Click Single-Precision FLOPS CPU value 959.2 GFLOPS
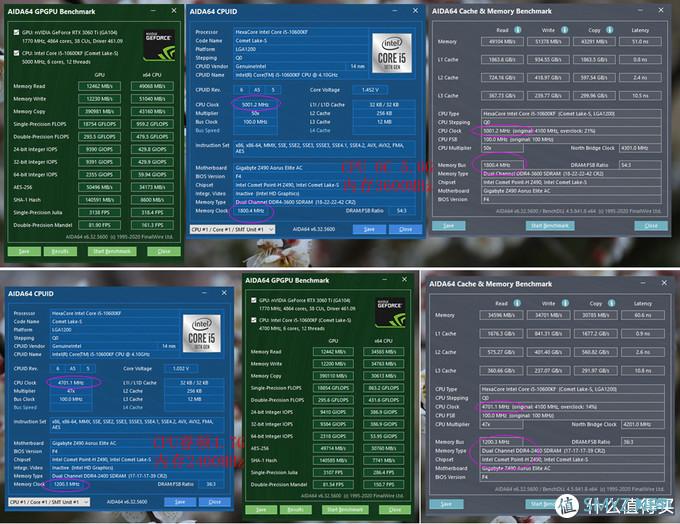 click(x=152, y=124)
